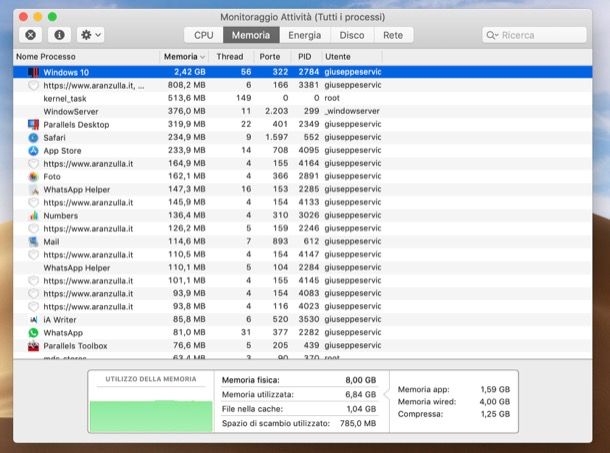610x453 pixels.
Task: Click the UTILIZZO DELLA MEMORIA heading
Action: [x=151, y=379]
